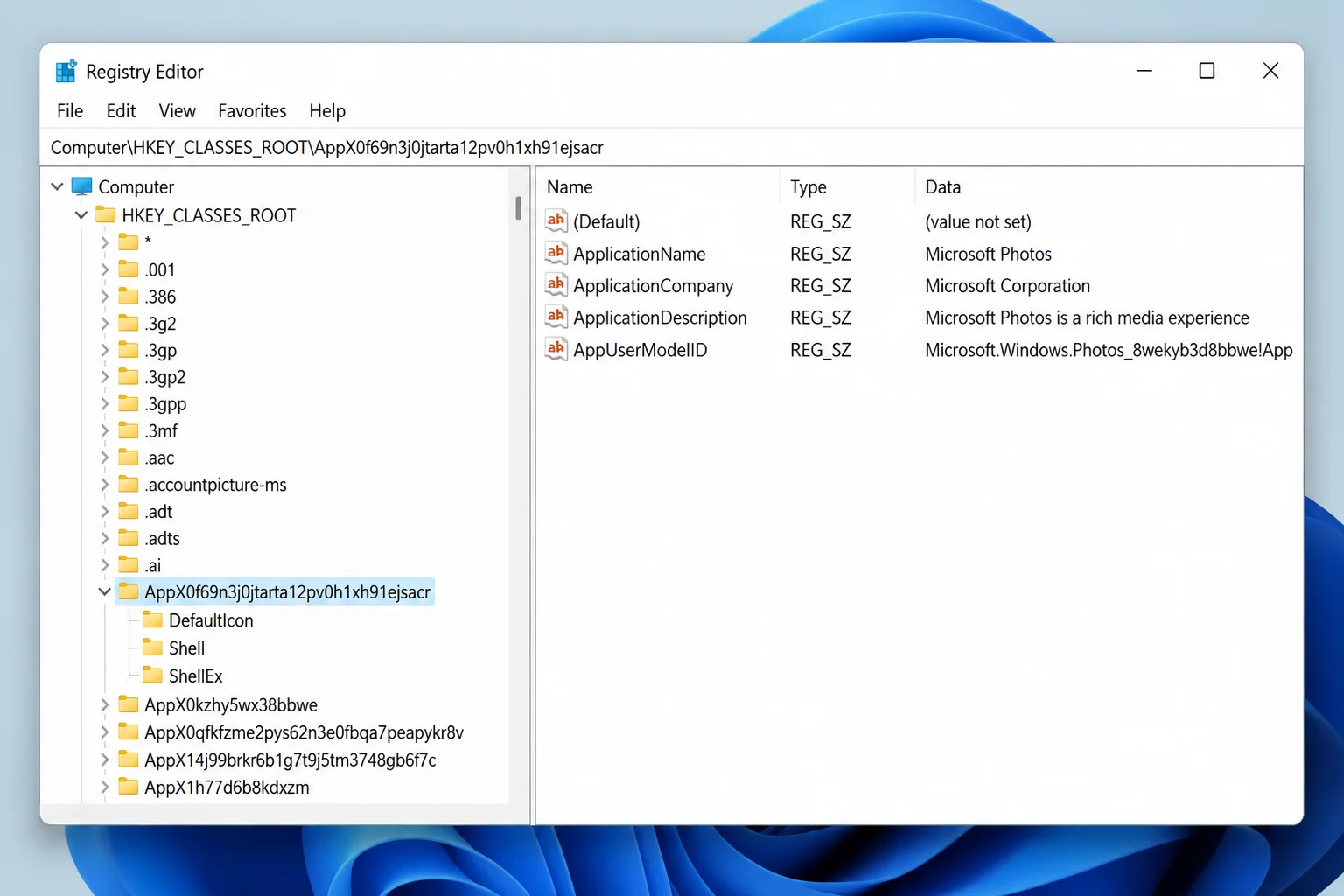Select the DefaultIcon subkey label
Image resolution: width=1344 pixels, height=896 pixels.
pyautogui.click(x=211, y=620)
